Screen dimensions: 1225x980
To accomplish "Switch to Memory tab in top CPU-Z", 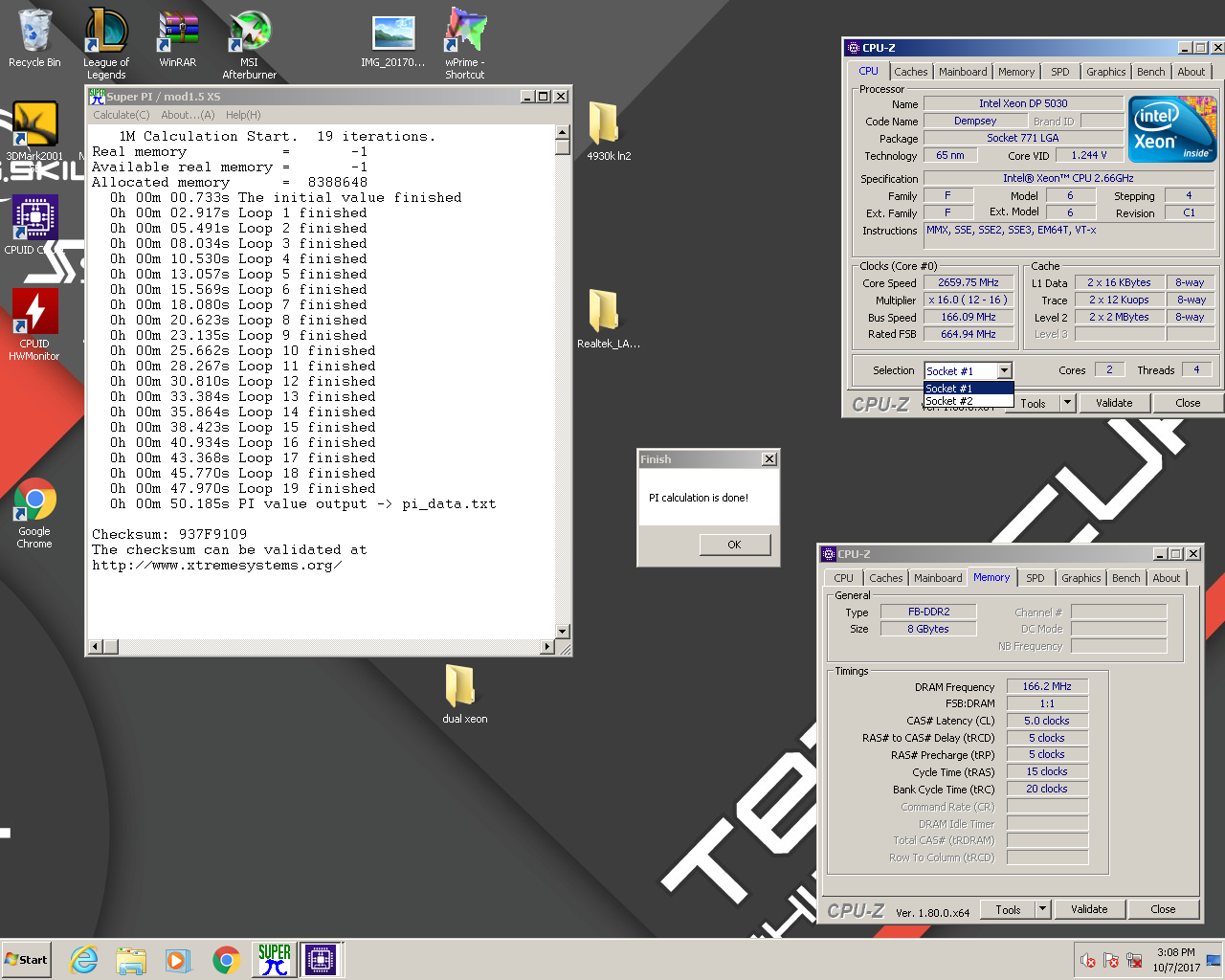I will pos(1016,72).
